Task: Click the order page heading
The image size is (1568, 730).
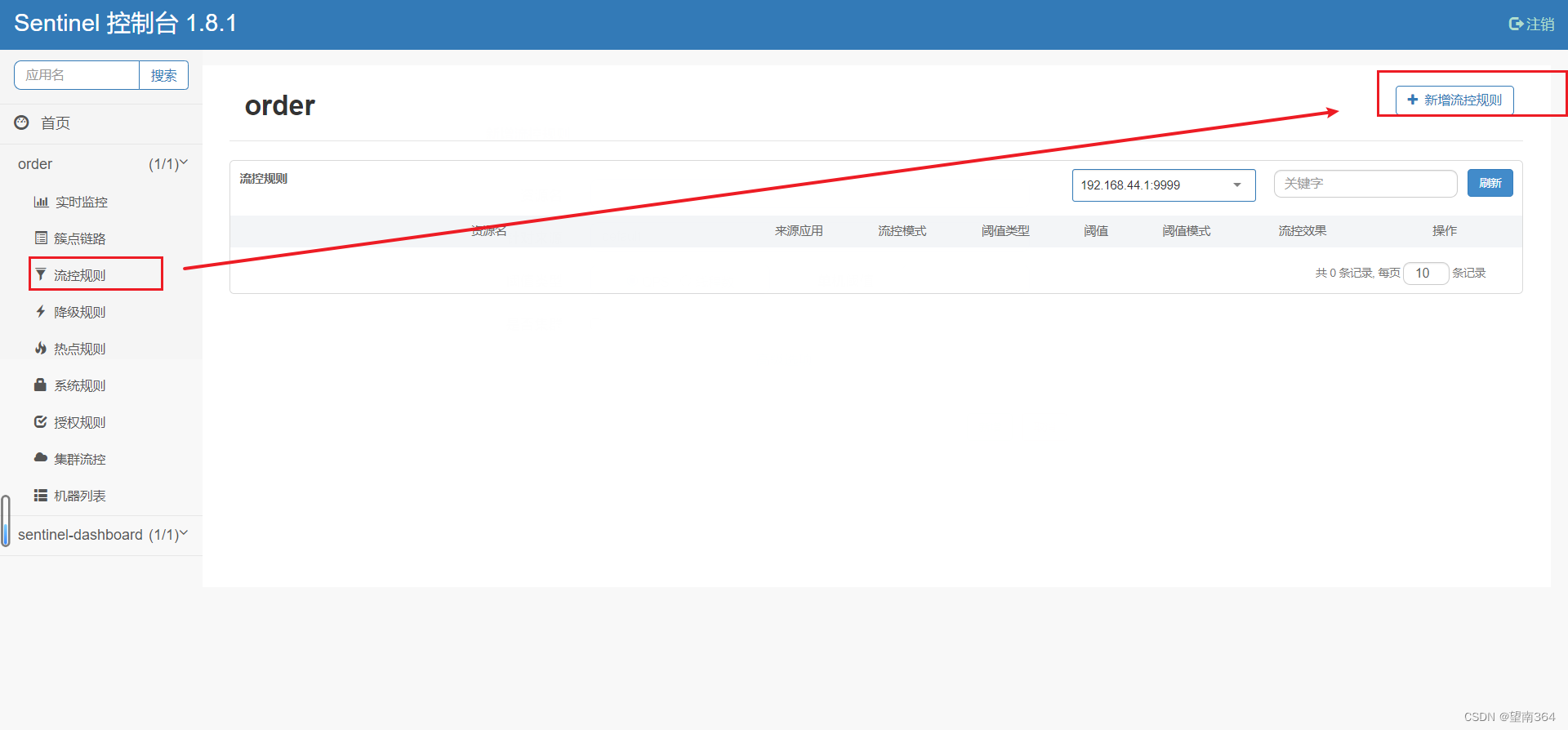Action: (x=280, y=106)
